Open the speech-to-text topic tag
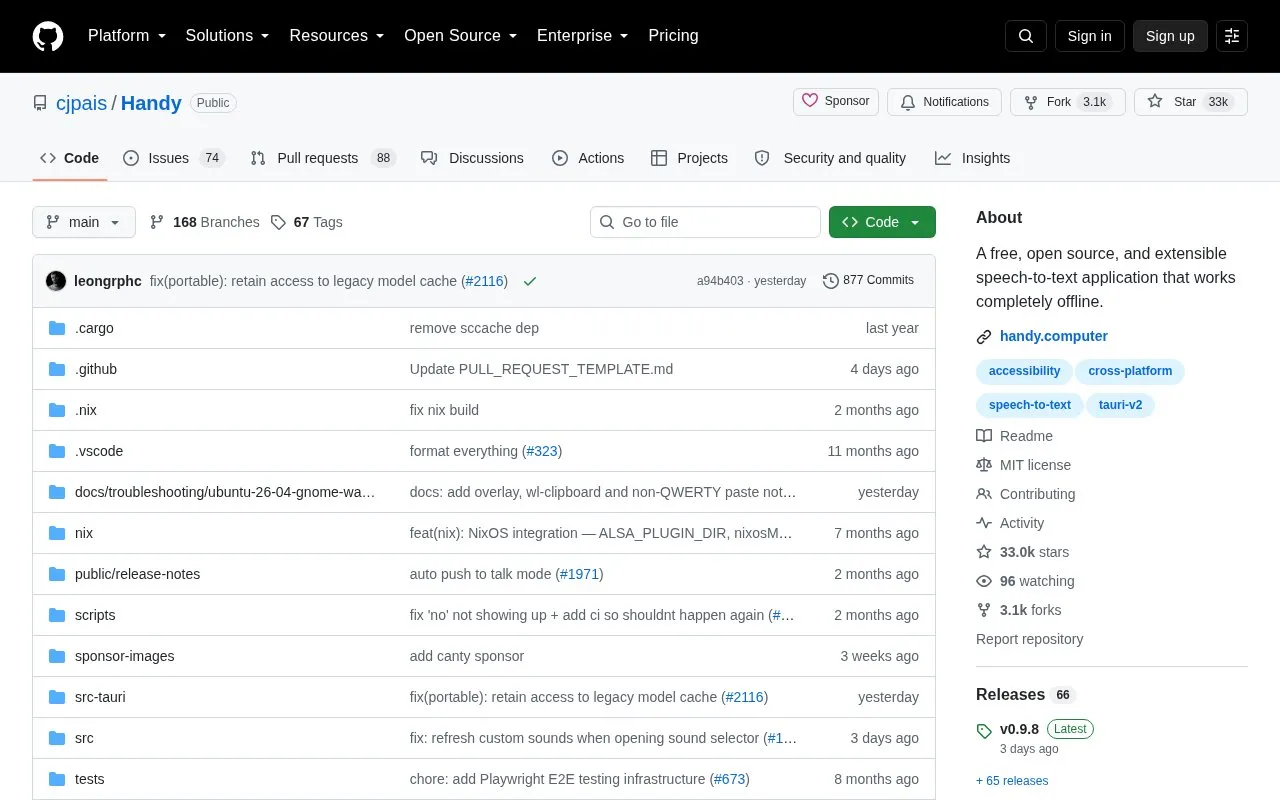This screenshot has height=800, width=1280. tap(1030, 405)
